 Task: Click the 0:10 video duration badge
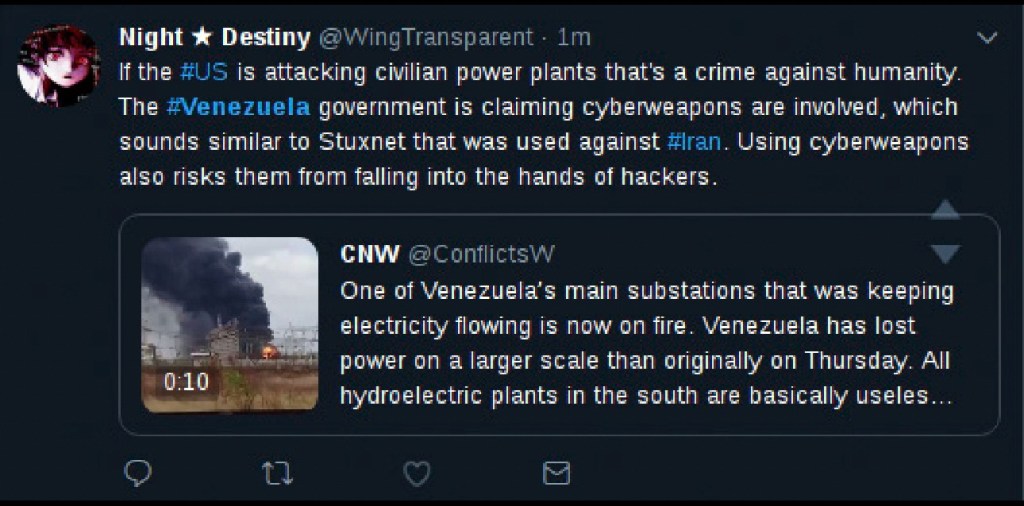[186, 381]
